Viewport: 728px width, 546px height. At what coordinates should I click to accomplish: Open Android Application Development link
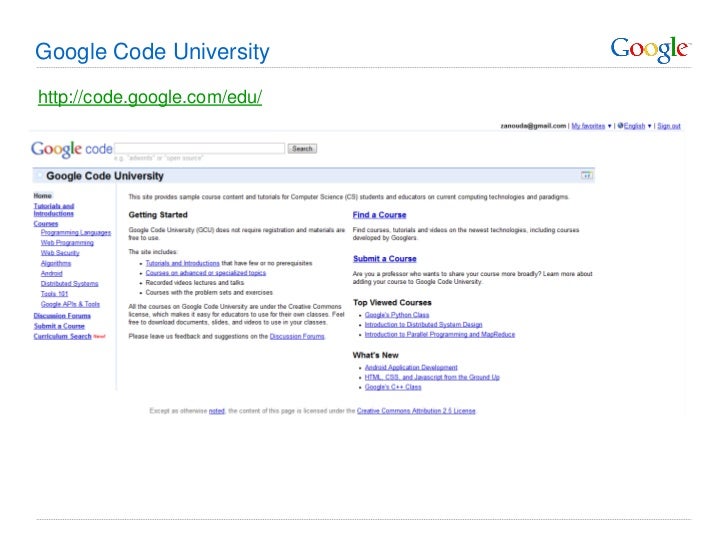tap(411, 368)
